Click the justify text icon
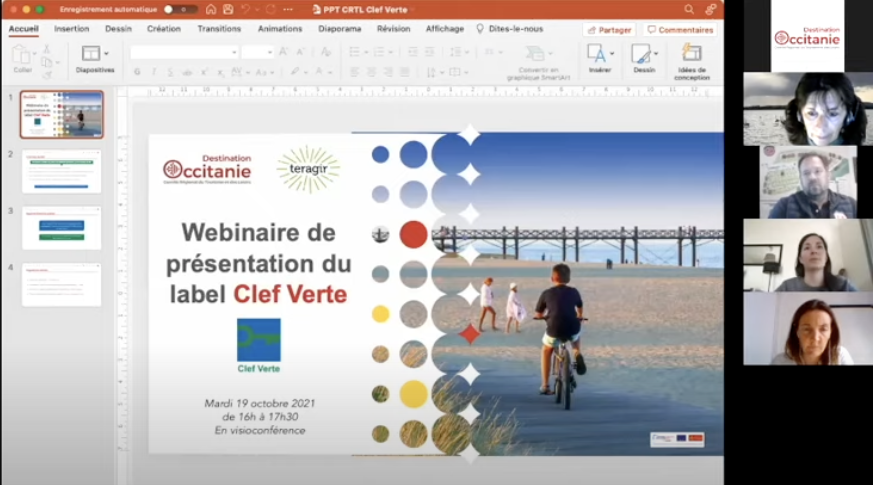873x485 pixels. pyautogui.click(x=404, y=72)
